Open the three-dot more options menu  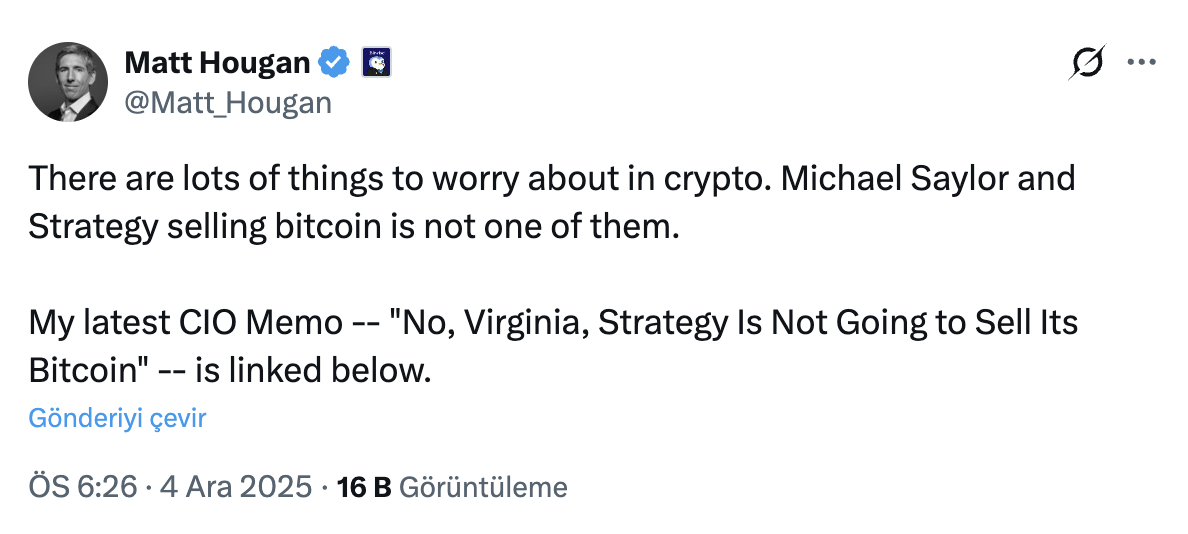click(1141, 62)
